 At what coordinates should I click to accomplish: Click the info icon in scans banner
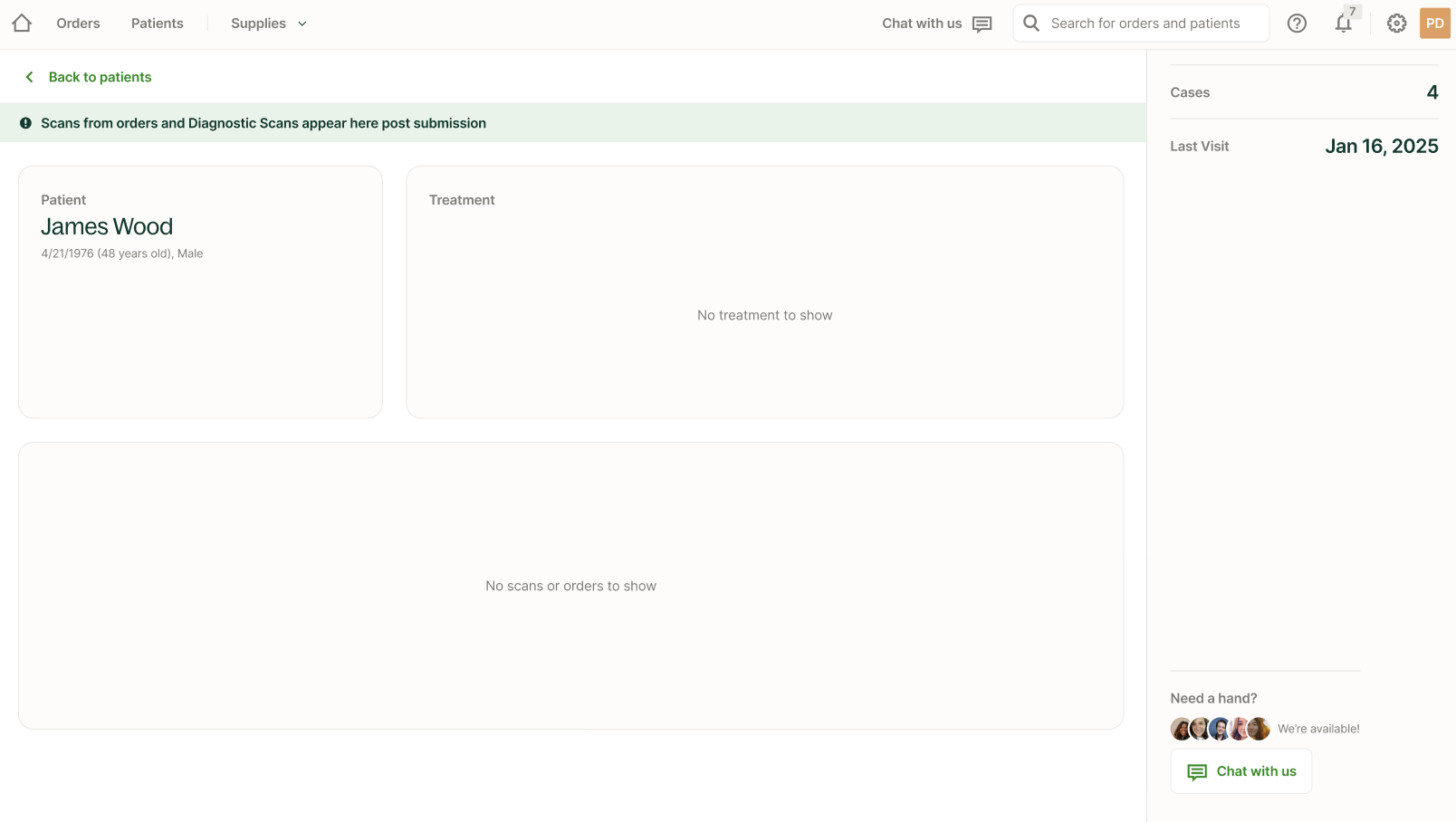[x=26, y=123]
